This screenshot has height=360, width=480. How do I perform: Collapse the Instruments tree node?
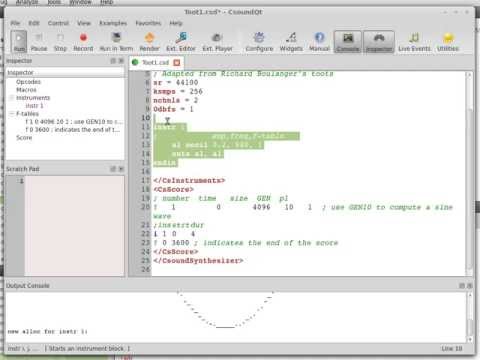click(x=11, y=98)
